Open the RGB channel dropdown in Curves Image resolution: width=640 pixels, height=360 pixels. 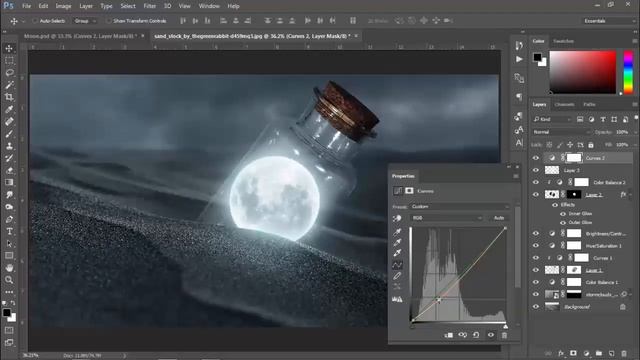447,218
